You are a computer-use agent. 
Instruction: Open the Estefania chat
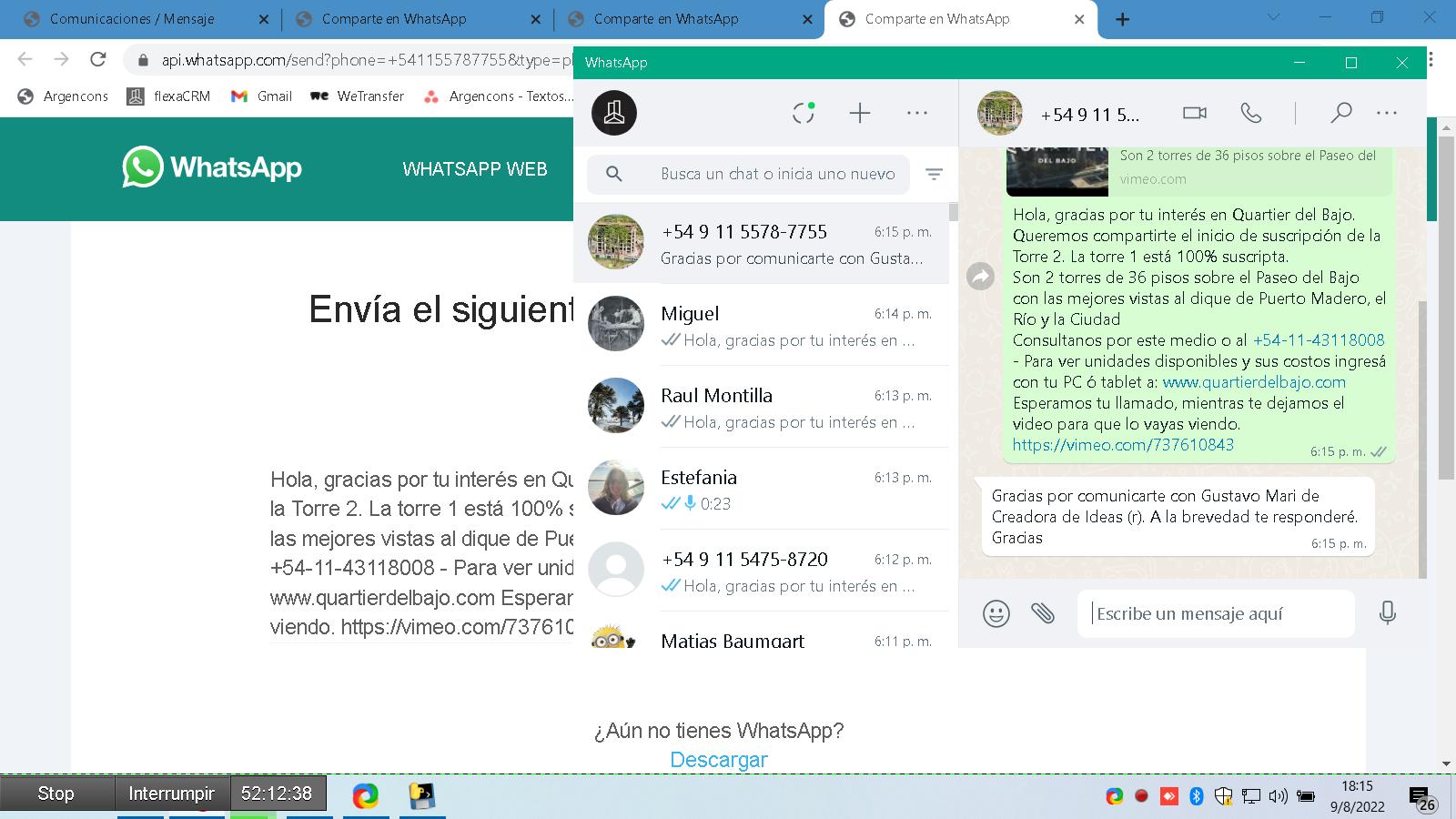[x=761, y=489]
